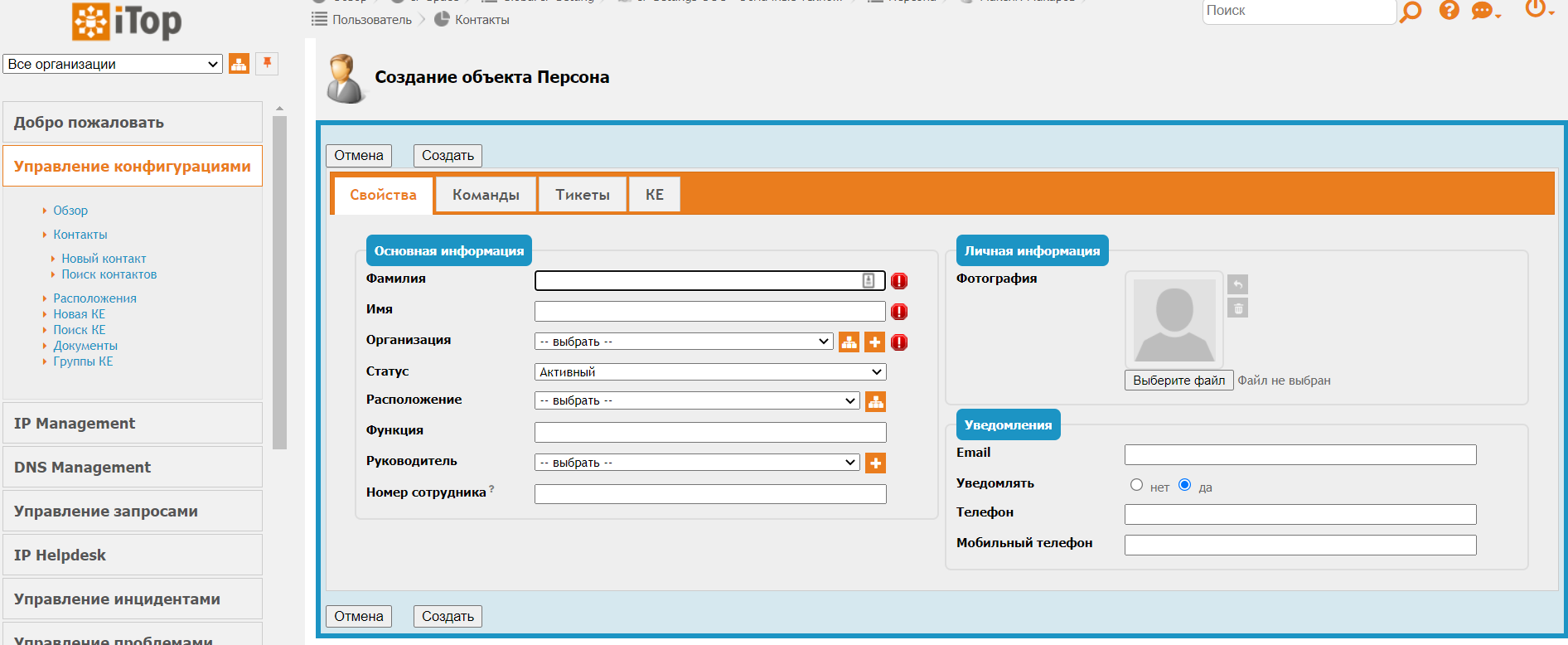
Task: Click the contact card icon in Фамилия field
Action: coord(869,281)
